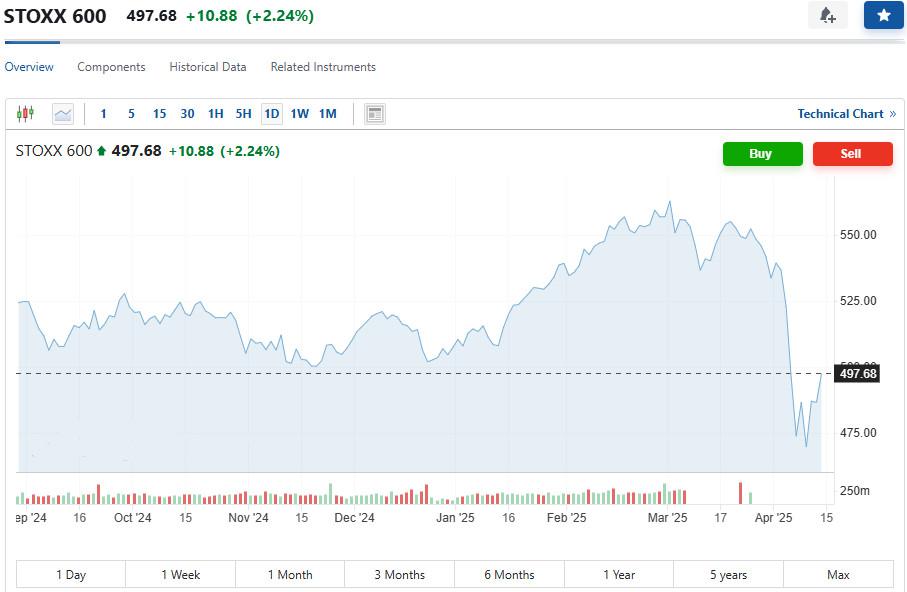Click the 525.00 price axis label

coord(858,300)
